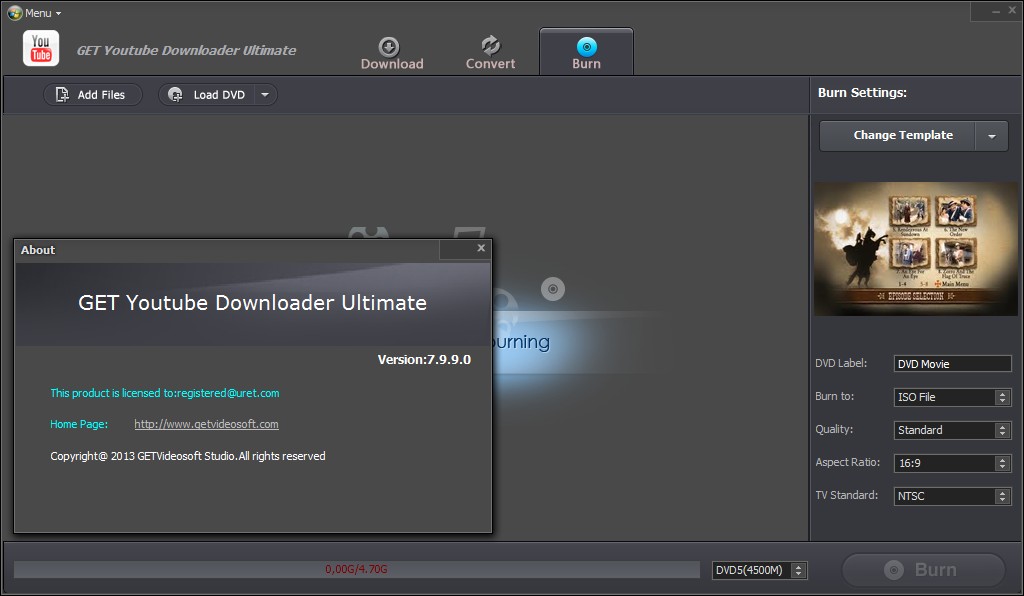Click the Change Template button
The image size is (1024, 596).
pos(897,136)
